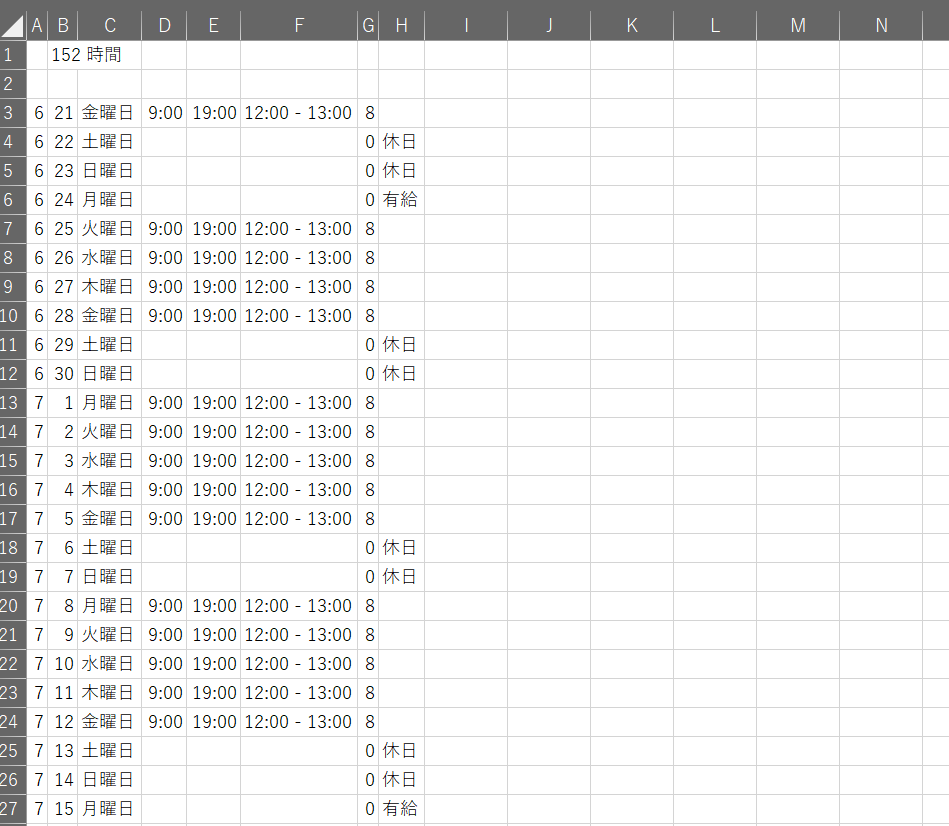949x826 pixels.
Task: Select row 2 header
Action: (13, 84)
